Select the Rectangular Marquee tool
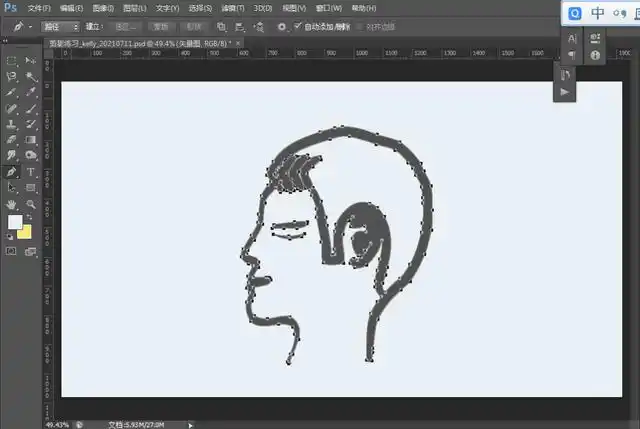Image resolution: width=640 pixels, height=429 pixels. pos(11,61)
